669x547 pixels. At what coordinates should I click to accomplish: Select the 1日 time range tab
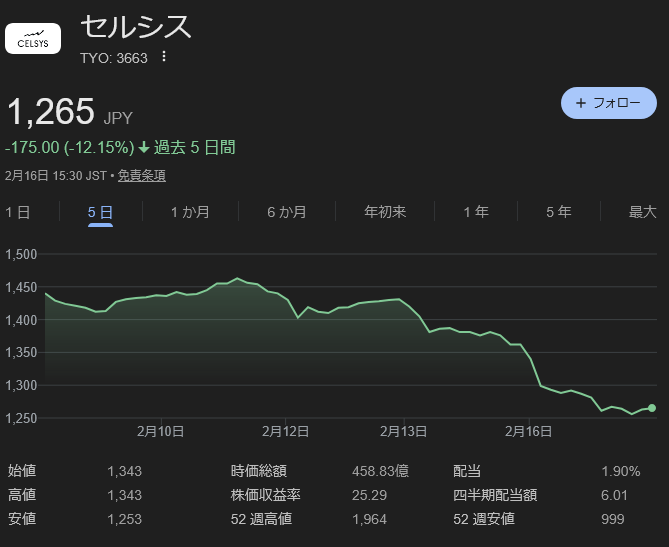click(x=17, y=212)
